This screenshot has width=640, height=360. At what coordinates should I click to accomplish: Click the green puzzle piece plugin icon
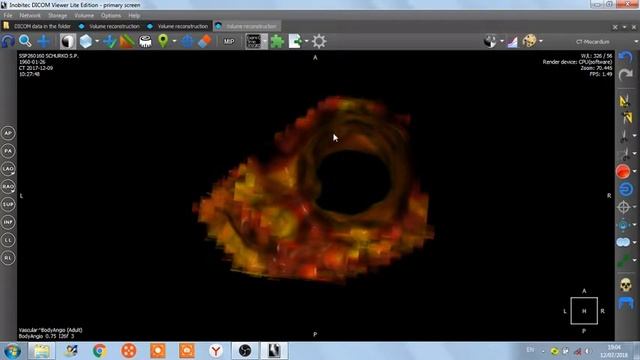[x=277, y=41]
